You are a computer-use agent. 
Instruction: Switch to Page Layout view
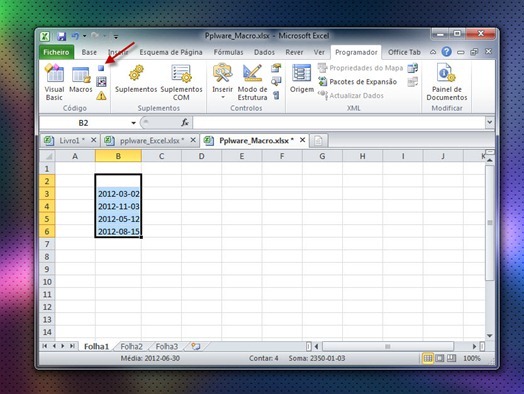[x=440, y=359]
